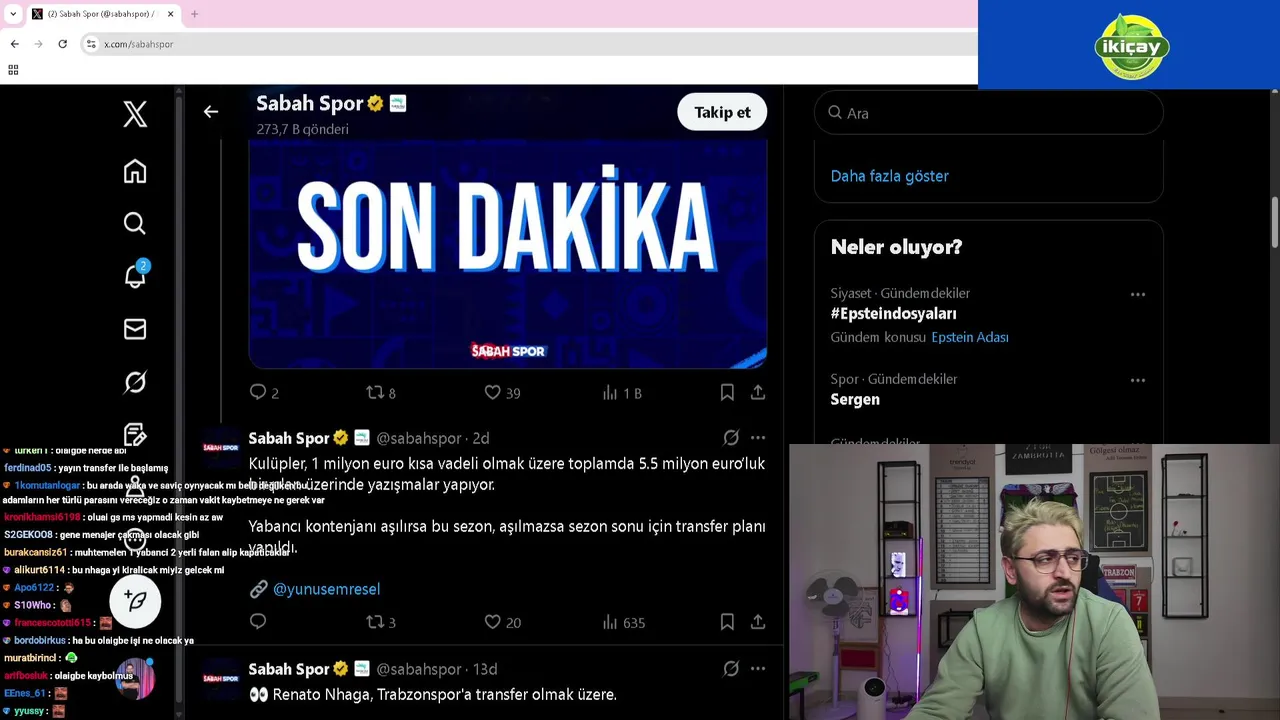1280x720 pixels.
Task: Bookmark the SON DAKİKA post
Action: click(727, 393)
